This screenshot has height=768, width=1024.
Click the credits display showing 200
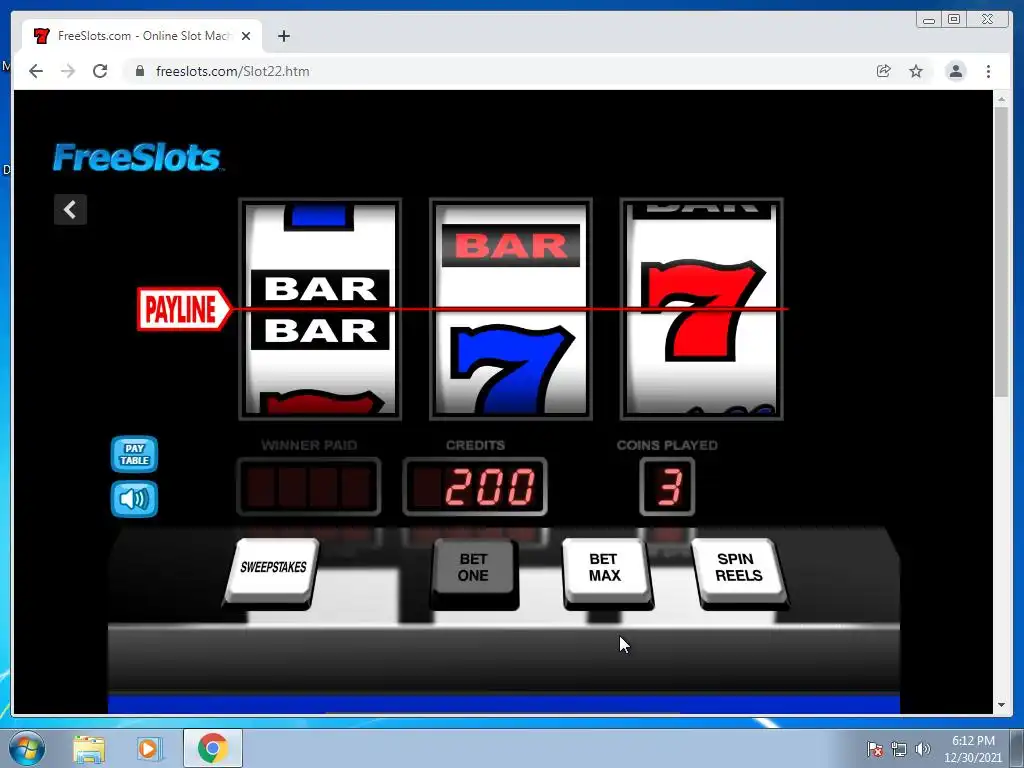coord(475,487)
